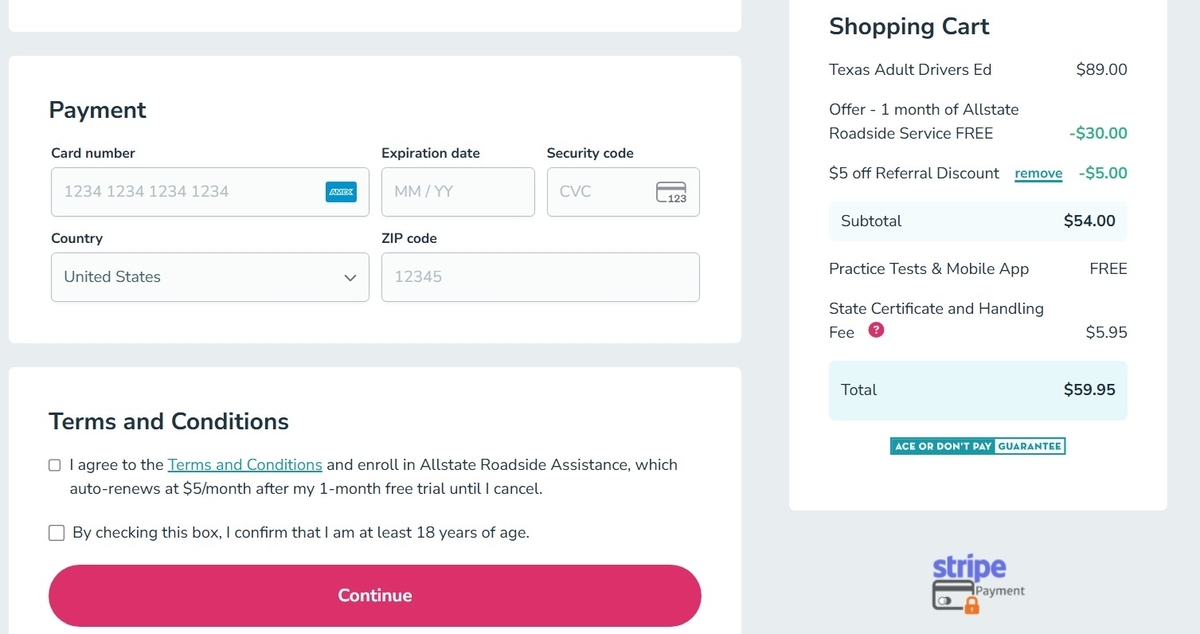
Task: Click the CVC card icon in the security field
Action: point(671,192)
